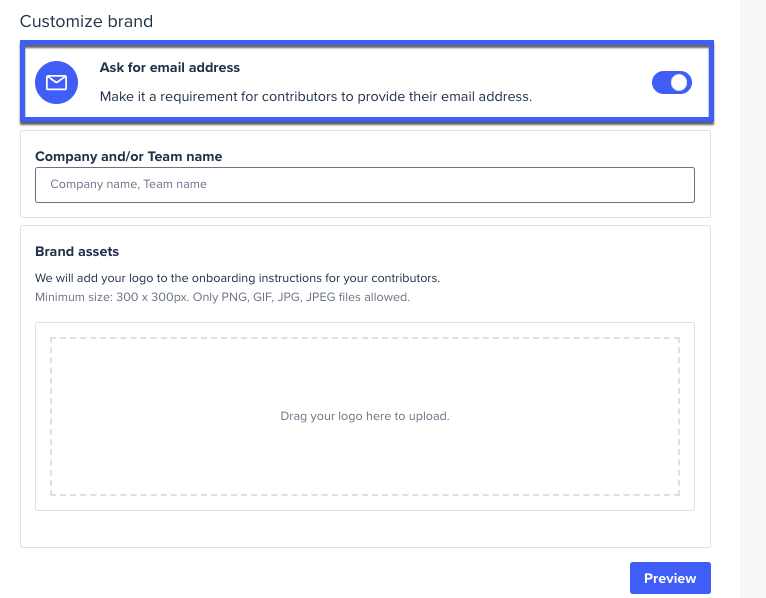The height and width of the screenshot is (598, 766).
Task: Click empty space left of Preview button
Action: [x=322, y=578]
